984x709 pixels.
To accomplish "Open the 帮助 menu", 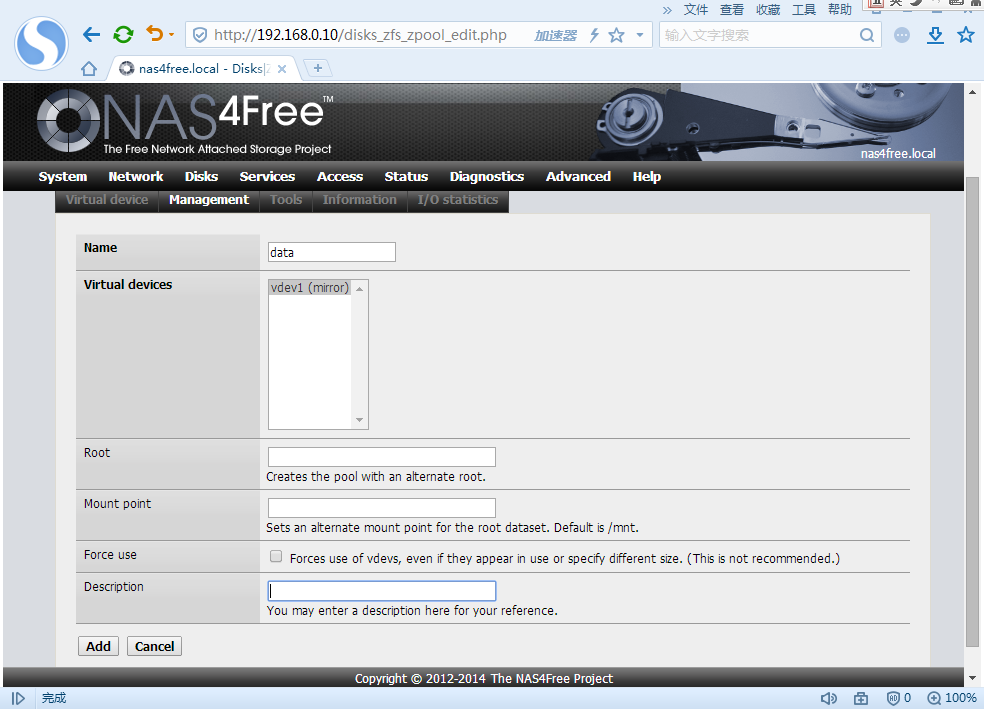I will tap(840, 9).
